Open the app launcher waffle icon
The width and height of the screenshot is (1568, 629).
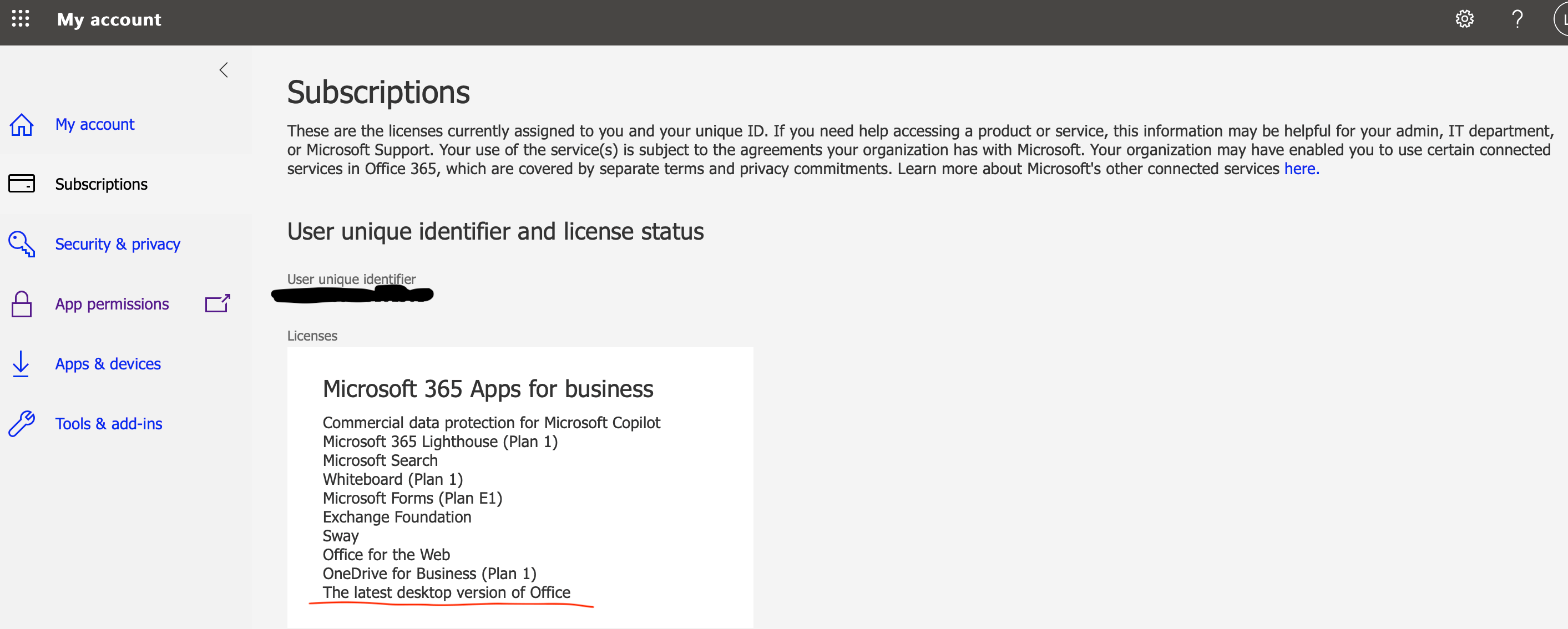click(21, 18)
